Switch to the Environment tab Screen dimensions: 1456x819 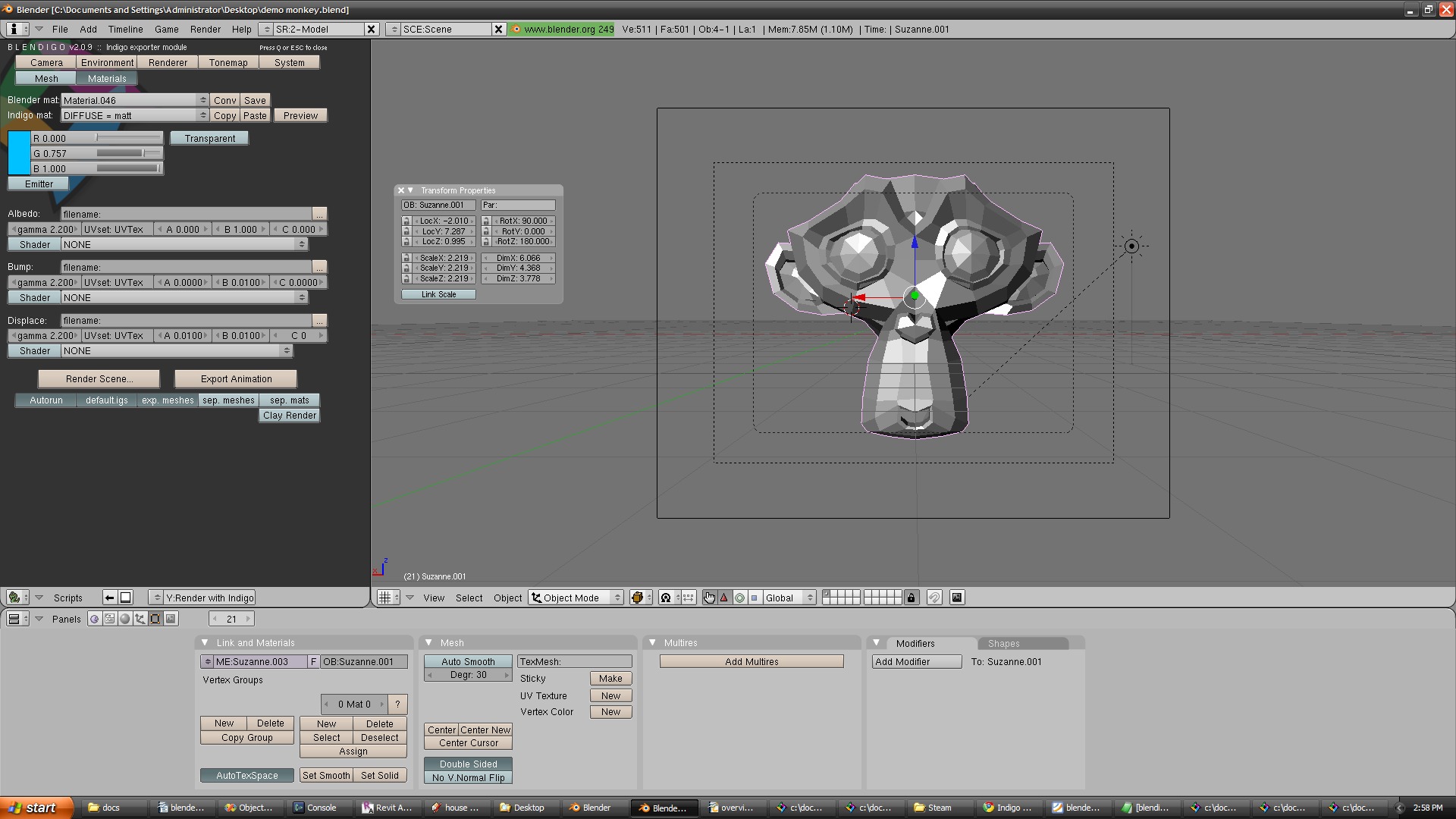pyautogui.click(x=107, y=62)
